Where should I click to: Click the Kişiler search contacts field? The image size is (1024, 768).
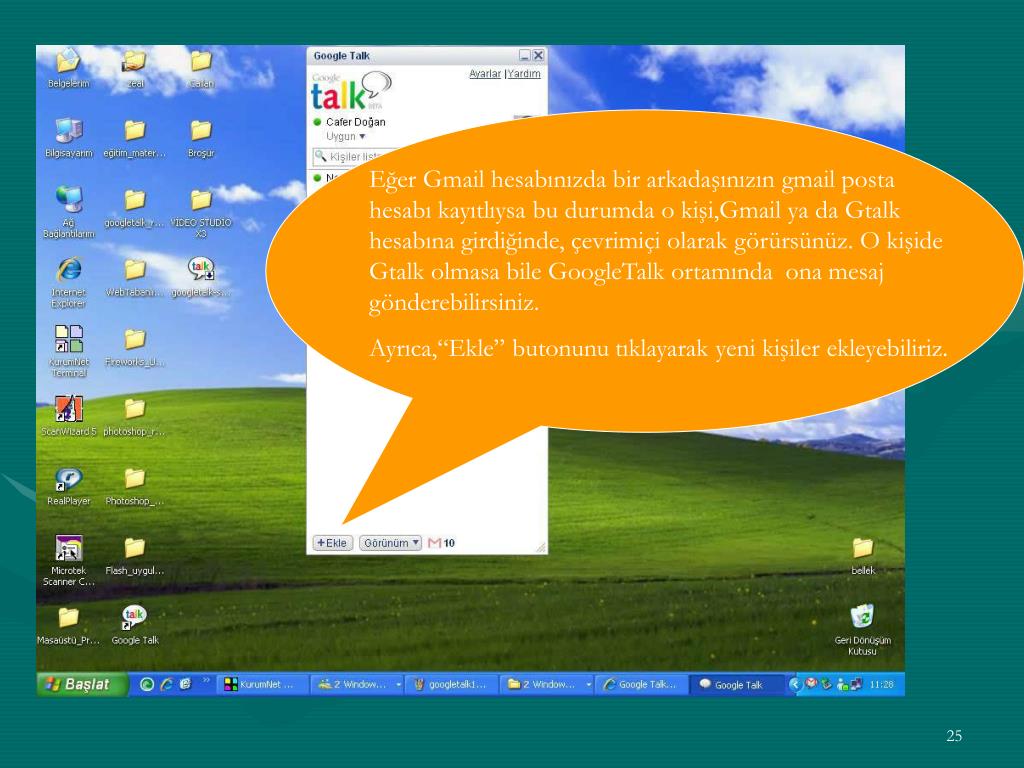coord(353,157)
